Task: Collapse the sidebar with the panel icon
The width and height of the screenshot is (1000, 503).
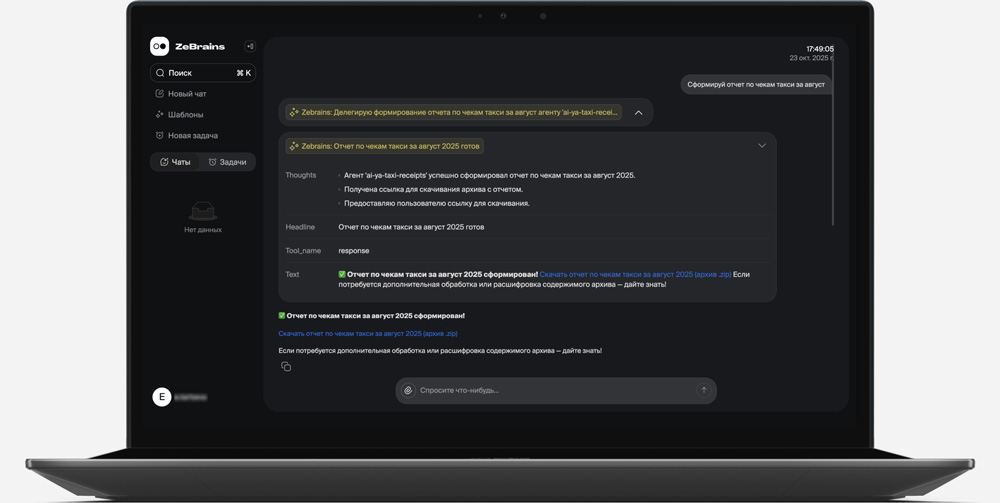Action: [x=250, y=46]
